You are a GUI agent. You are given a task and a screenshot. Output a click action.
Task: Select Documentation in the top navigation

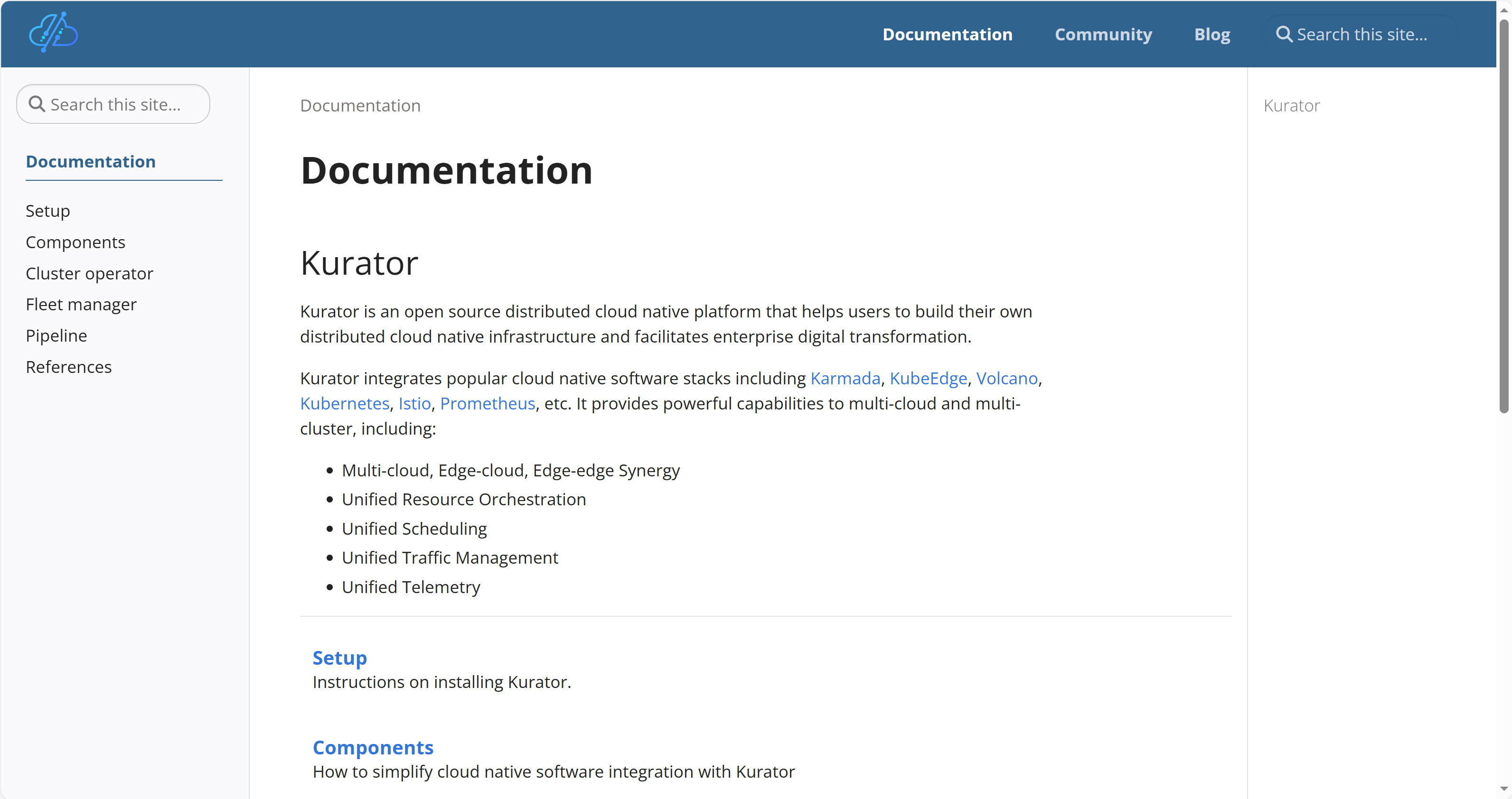pos(947,34)
